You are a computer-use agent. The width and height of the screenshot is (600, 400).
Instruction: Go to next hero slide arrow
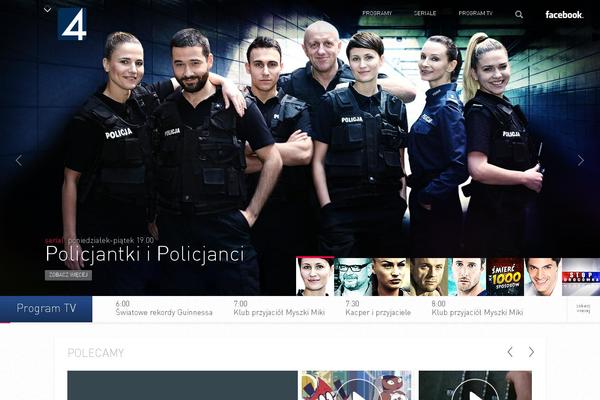pyautogui.click(x=580, y=160)
